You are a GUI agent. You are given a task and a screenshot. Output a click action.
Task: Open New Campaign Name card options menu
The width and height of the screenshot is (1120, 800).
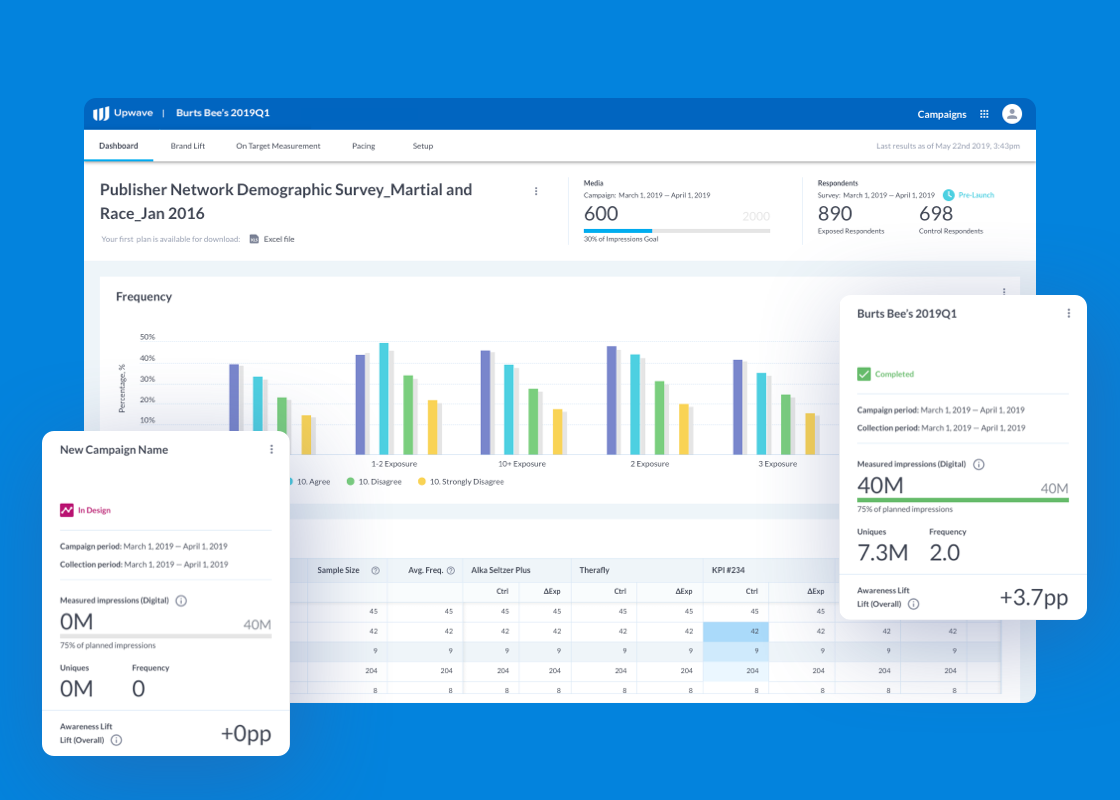[271, 450]
